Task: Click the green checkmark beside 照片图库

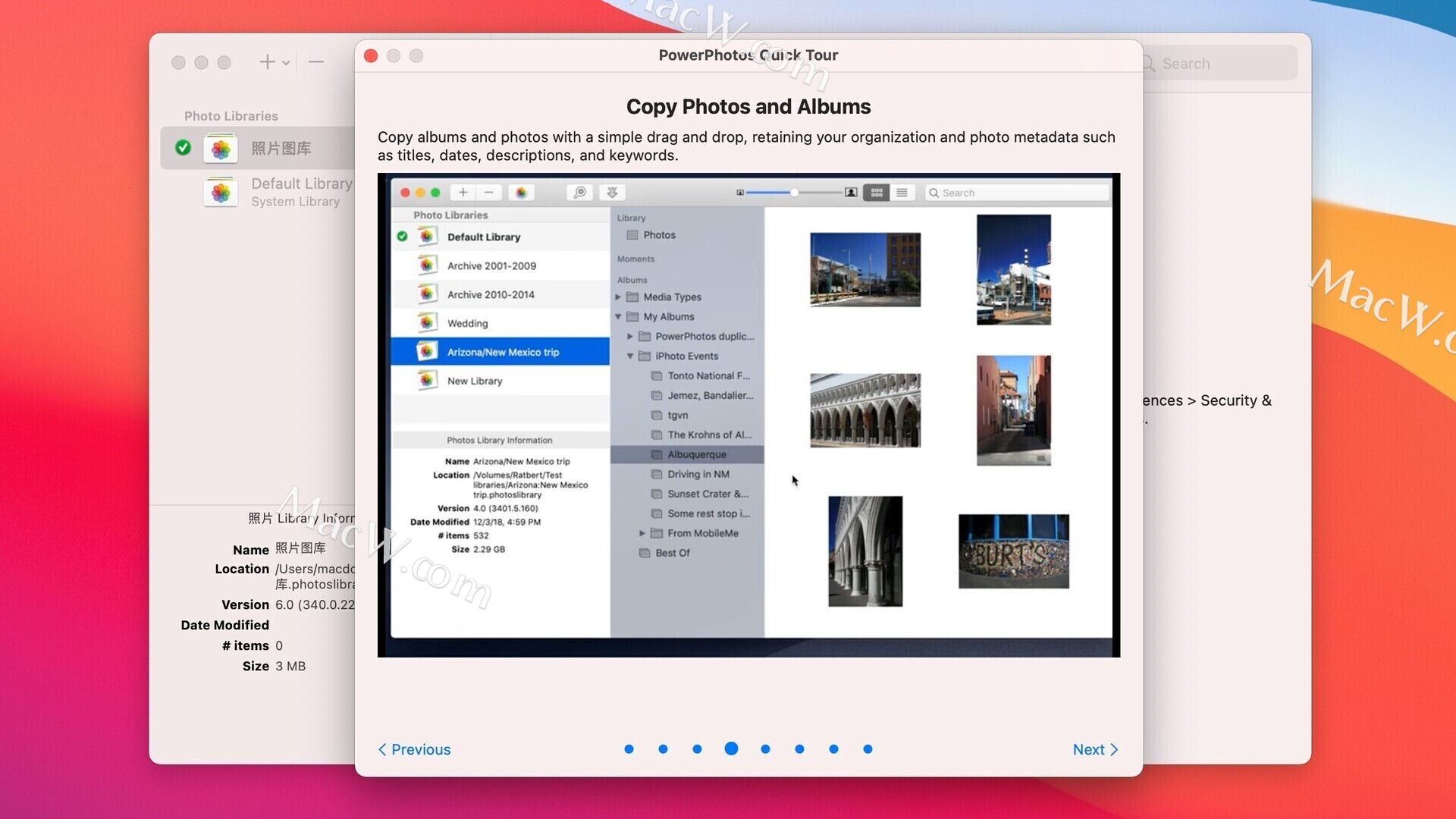Action: [183, 148]
